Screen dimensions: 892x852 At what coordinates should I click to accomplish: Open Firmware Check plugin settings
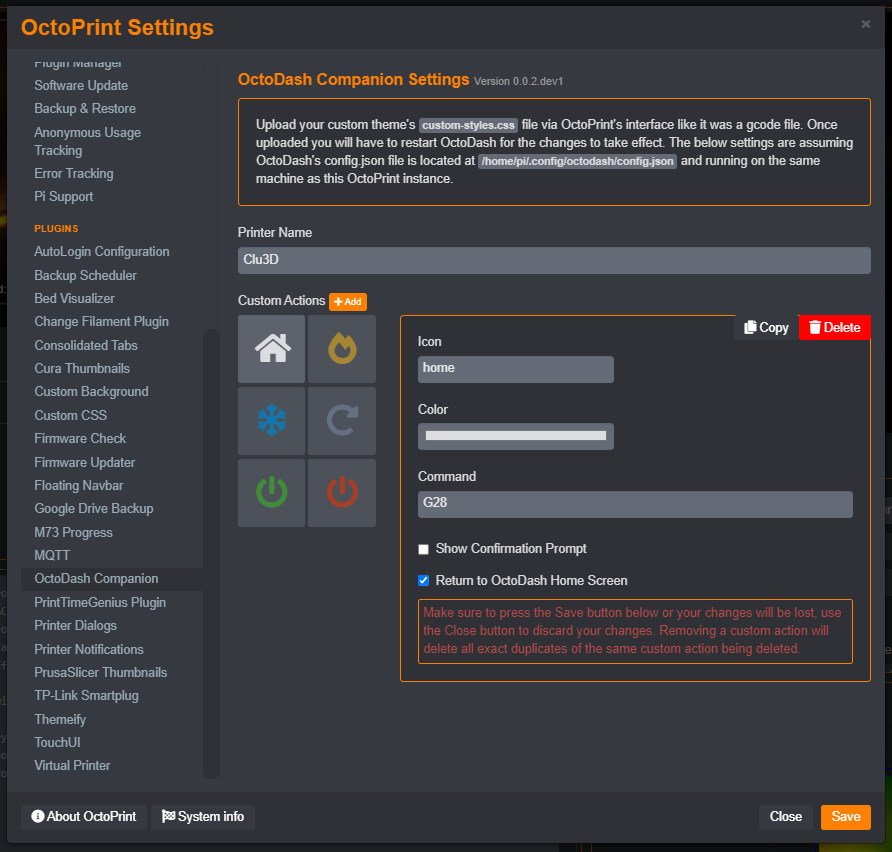pyautogui.click(x=80, y=439)
